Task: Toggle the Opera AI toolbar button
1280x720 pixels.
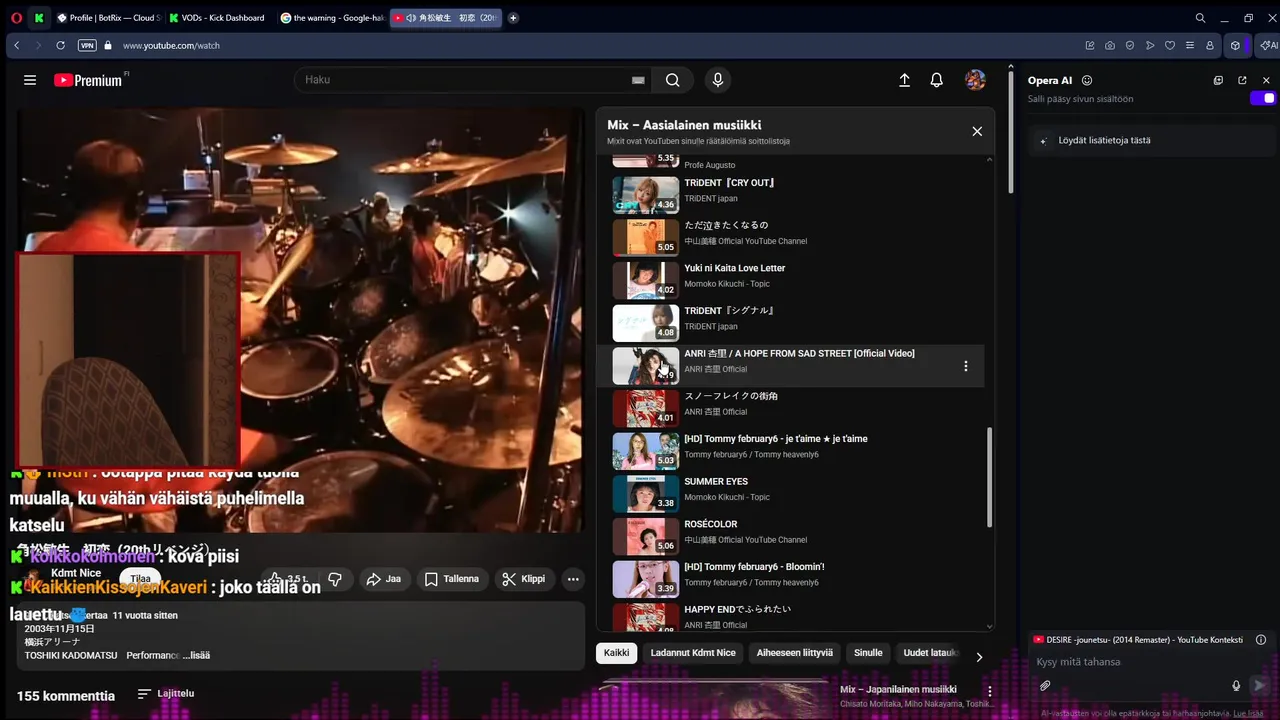Action: (x=1267, y=45)
